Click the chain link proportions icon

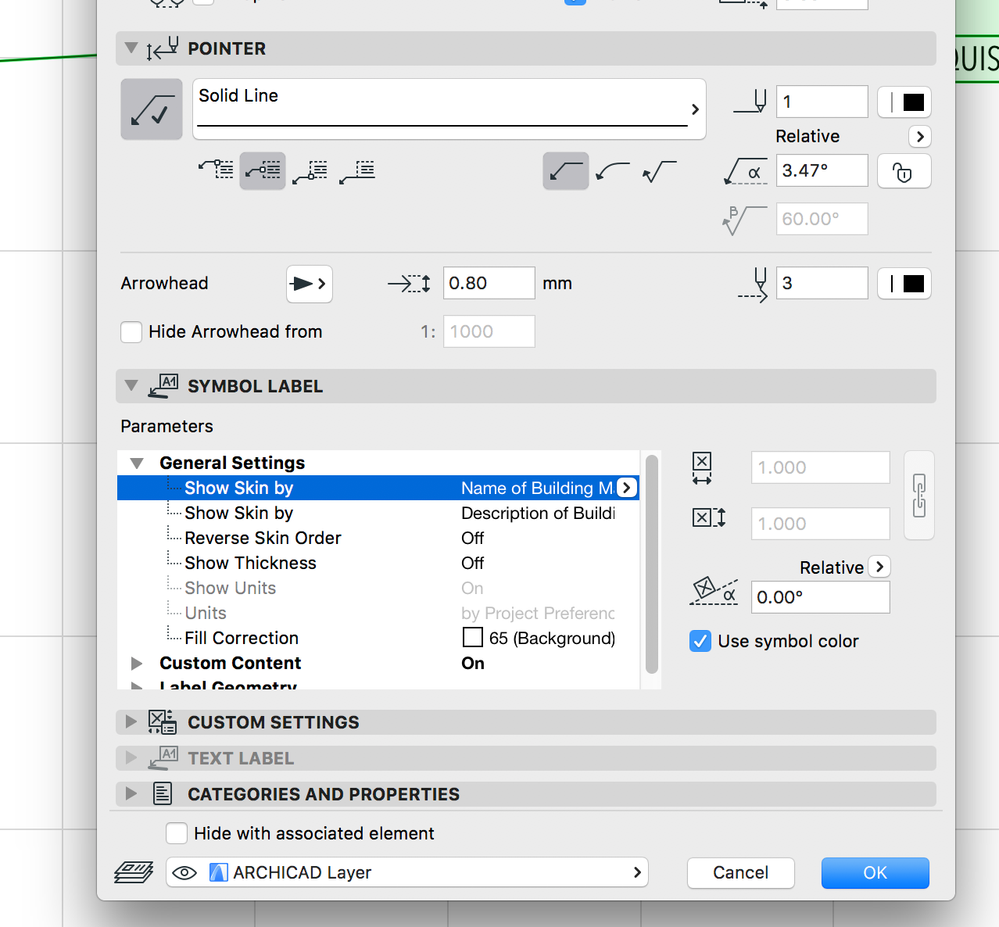(919, 496)
